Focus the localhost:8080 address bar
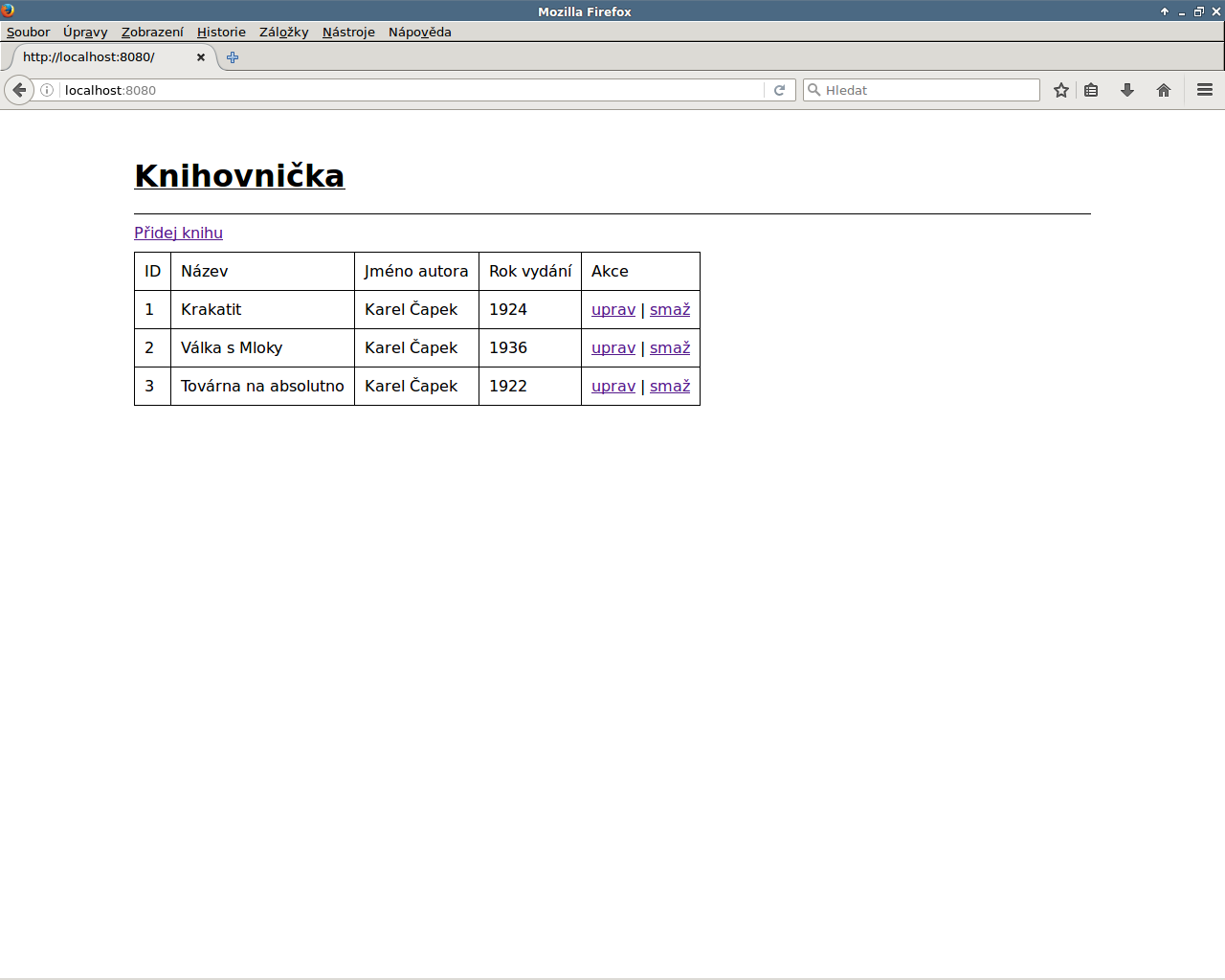The height and width of the screenshot is (980, 1225). 412,90
